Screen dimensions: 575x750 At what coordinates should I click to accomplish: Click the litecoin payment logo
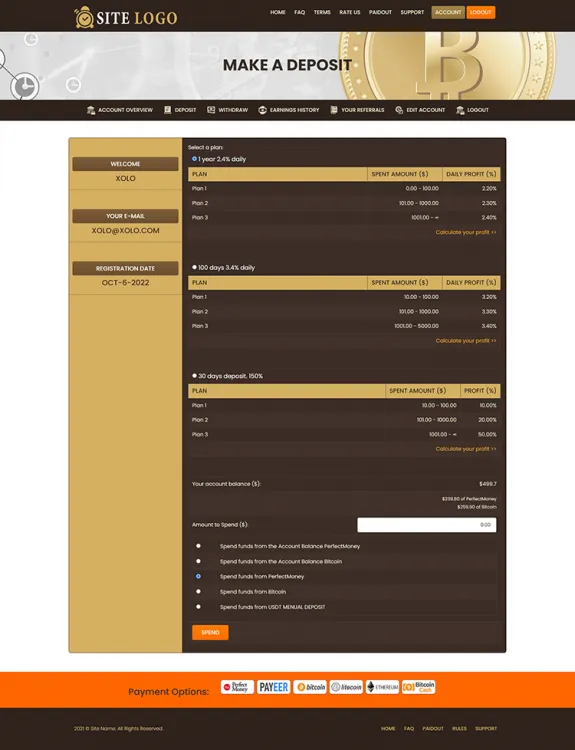(346, 687)
